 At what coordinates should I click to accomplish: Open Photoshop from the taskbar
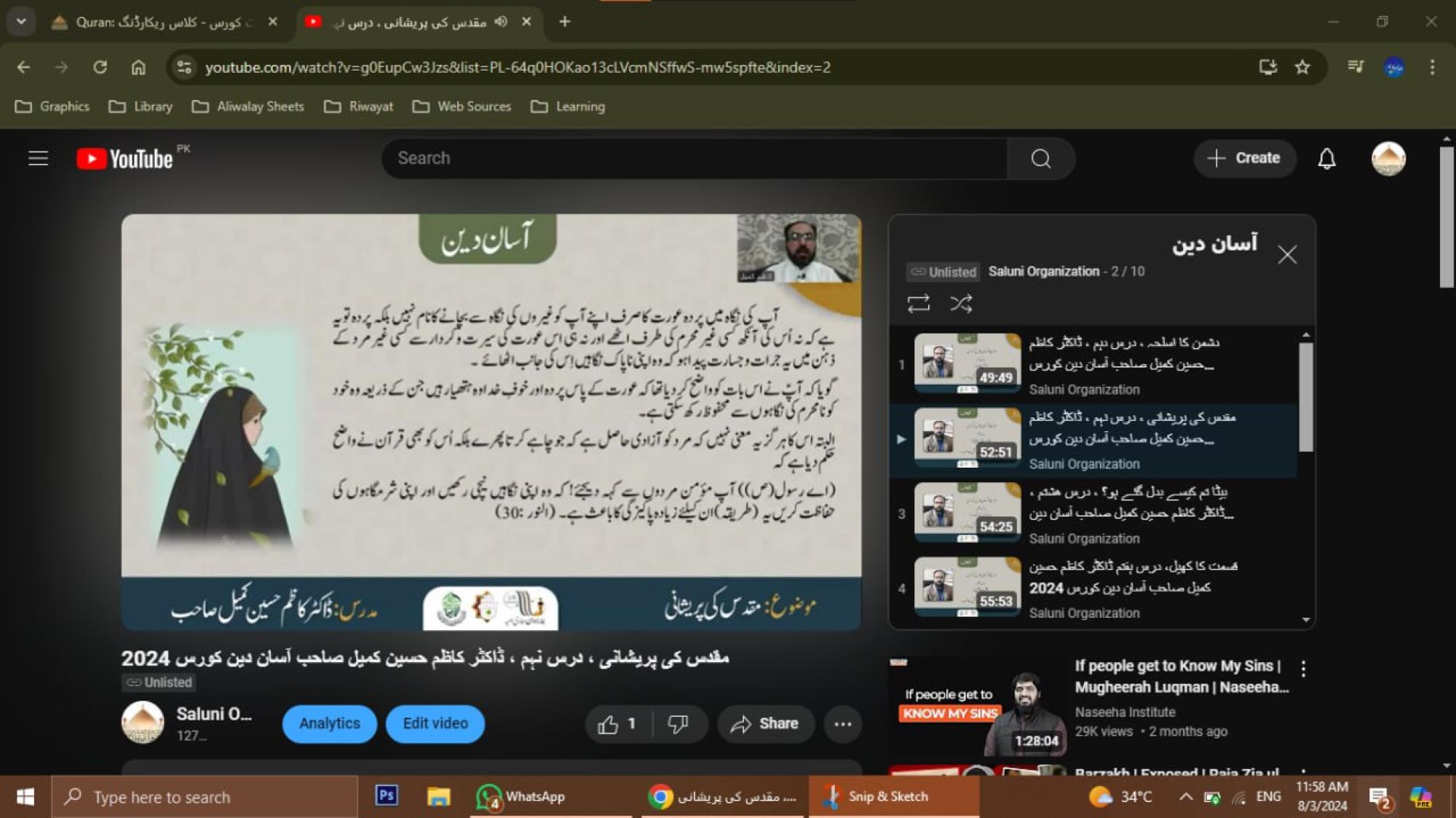386,796
